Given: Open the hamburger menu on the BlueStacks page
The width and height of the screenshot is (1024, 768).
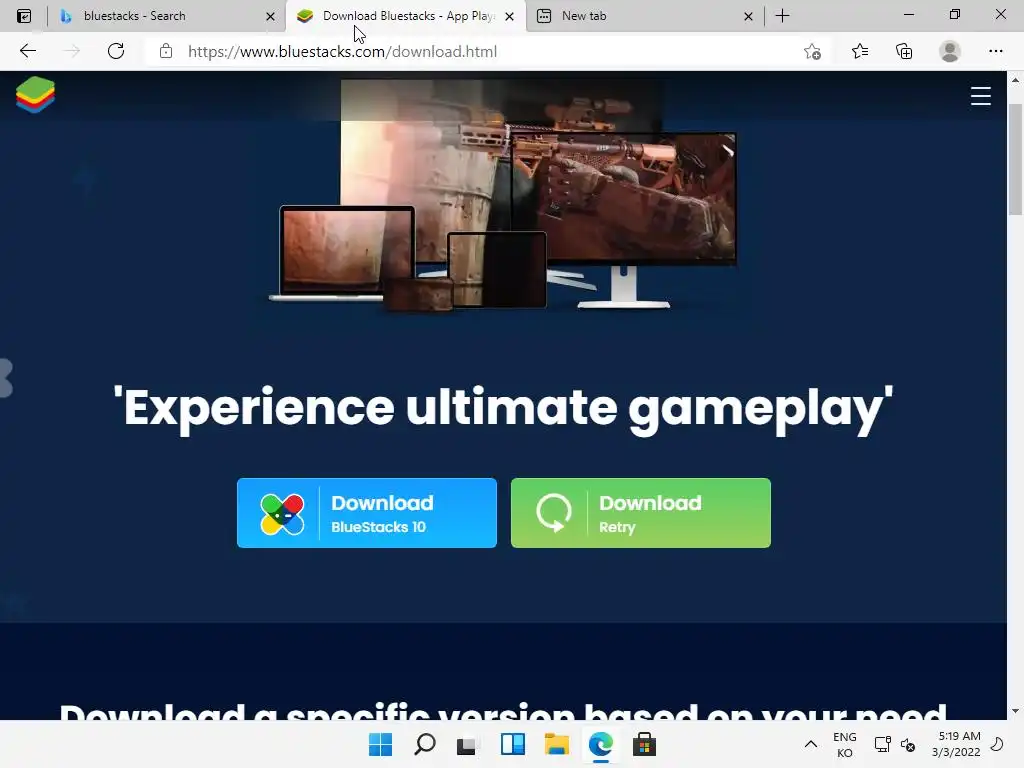Looking at the screenshot, I should coord(980,96).
